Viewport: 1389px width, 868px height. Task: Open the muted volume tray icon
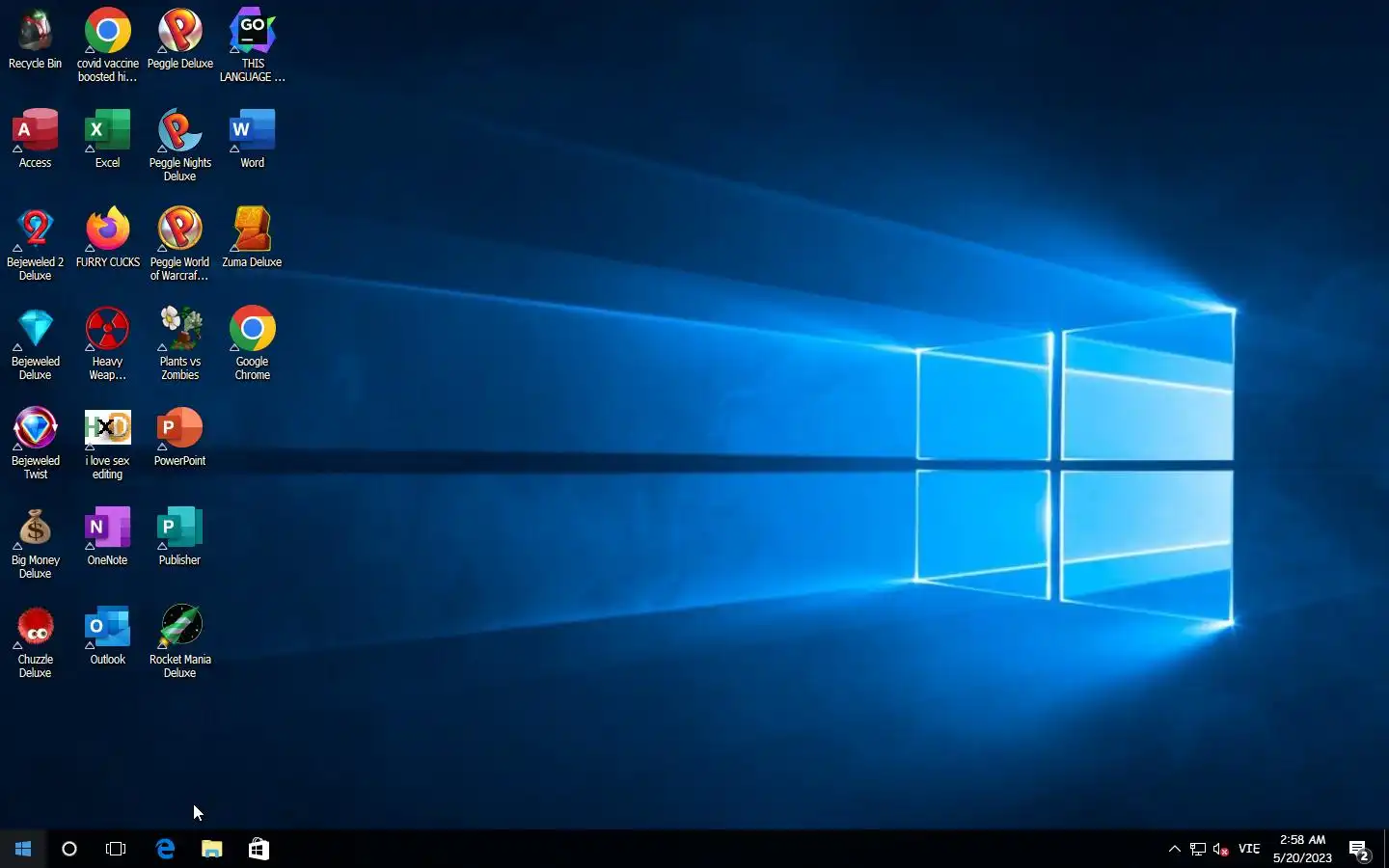pyautogui.click(x=1221, y=849)
